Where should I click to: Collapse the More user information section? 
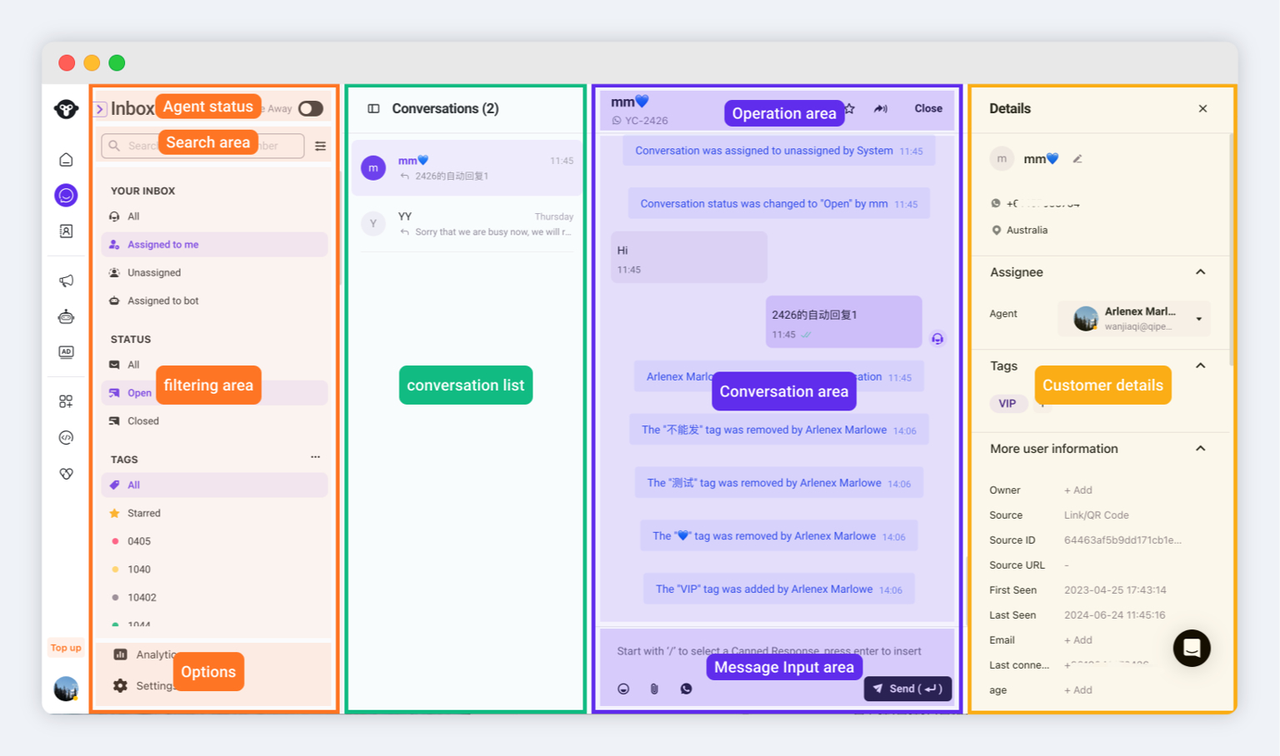point(1200,449)
